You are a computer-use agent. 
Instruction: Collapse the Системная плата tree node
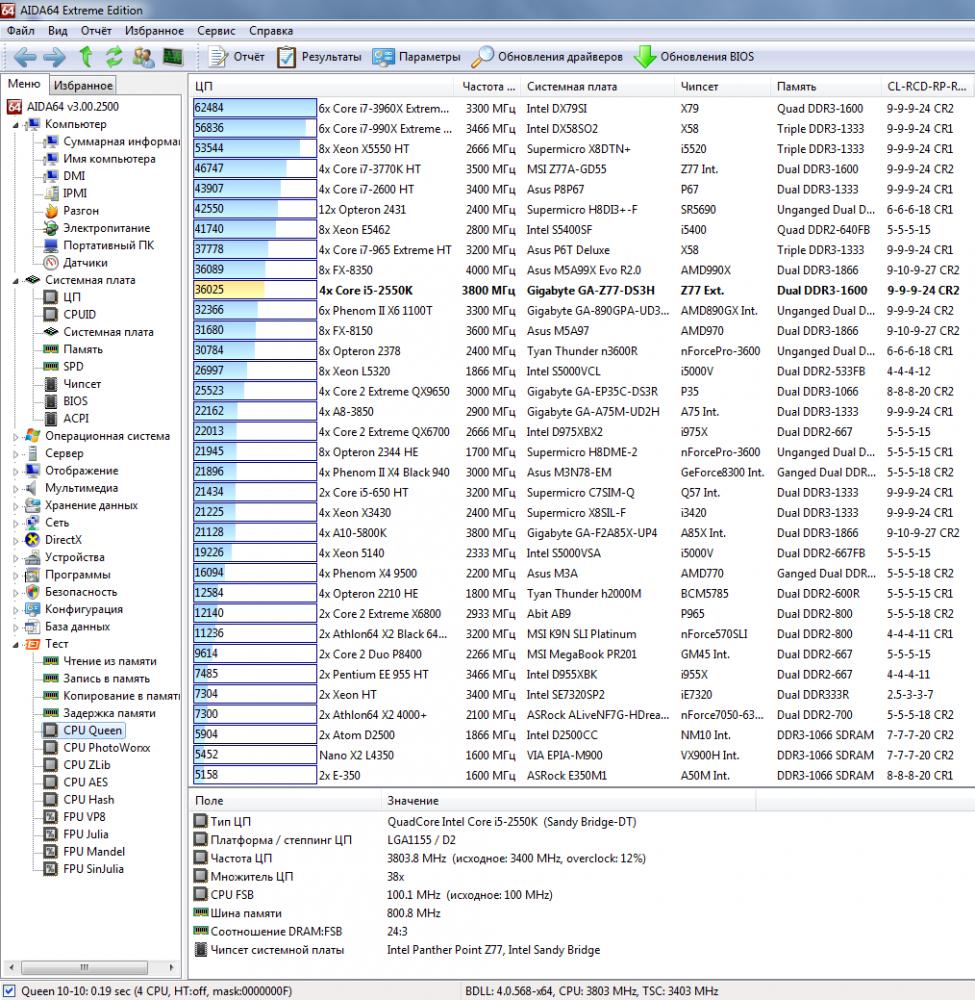click(x=16, y=281)
